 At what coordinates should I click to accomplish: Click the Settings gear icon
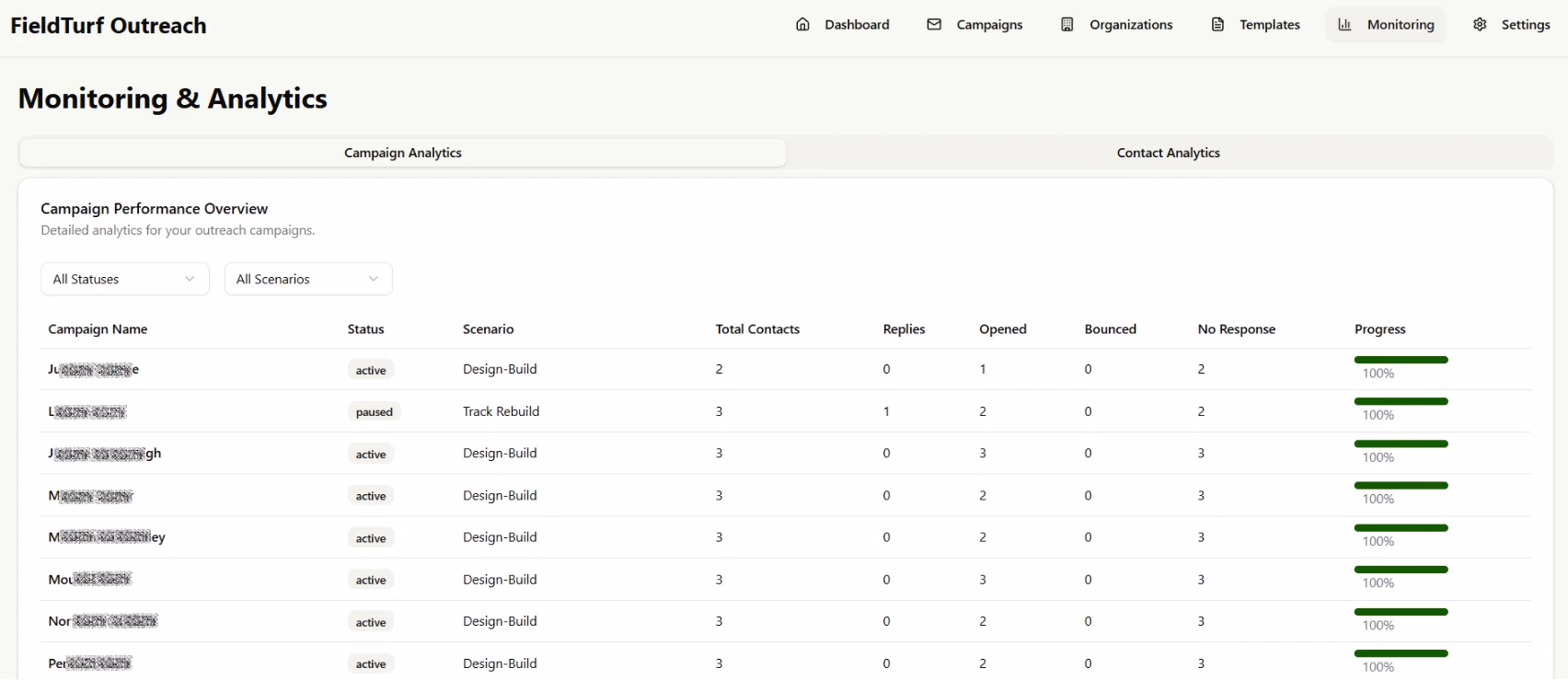(1480, 25)
